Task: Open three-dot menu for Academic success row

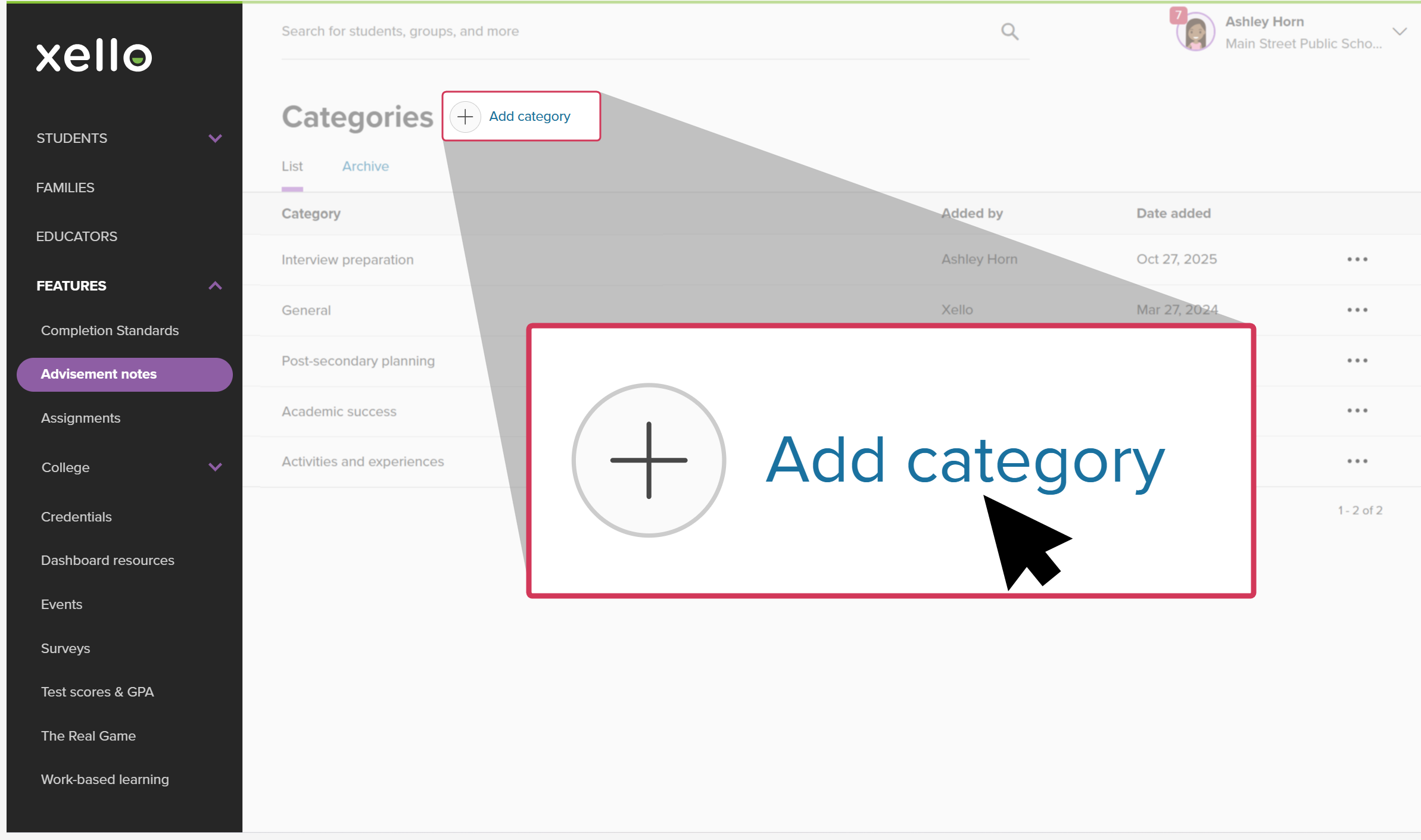Action: (x=1357, y=411)
